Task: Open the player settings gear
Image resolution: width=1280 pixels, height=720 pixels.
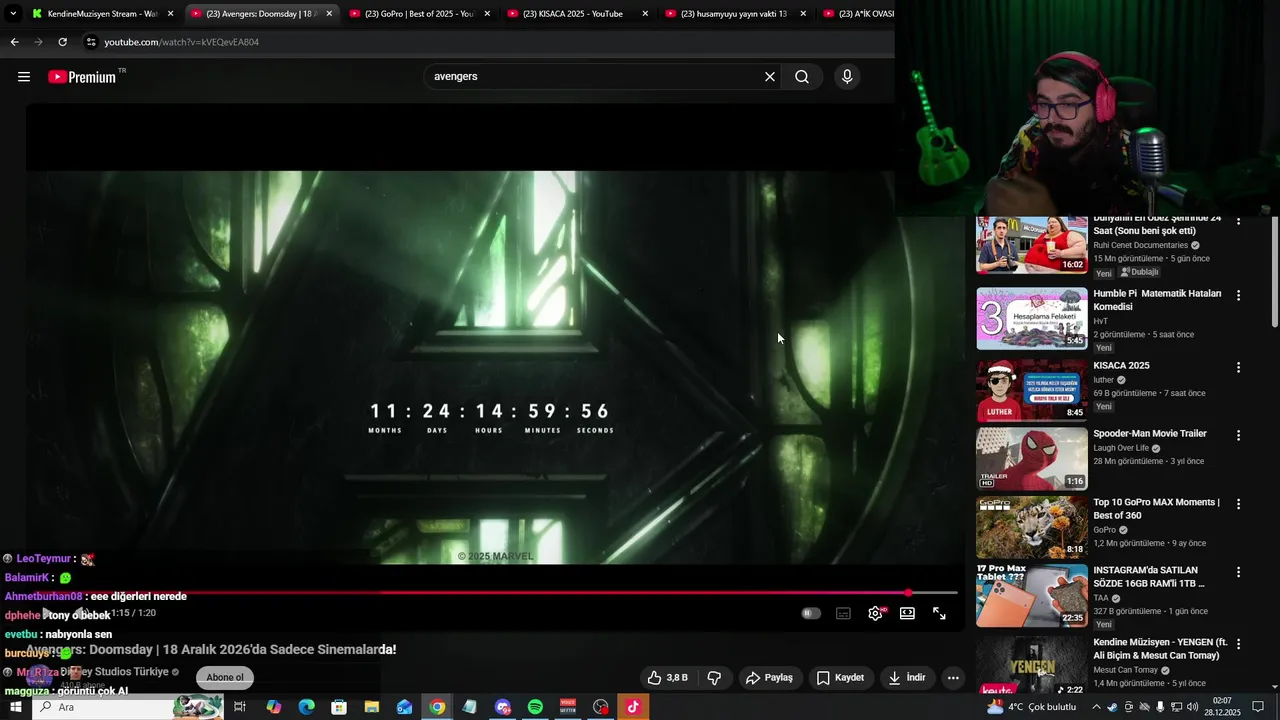Action: coord(875,613)
